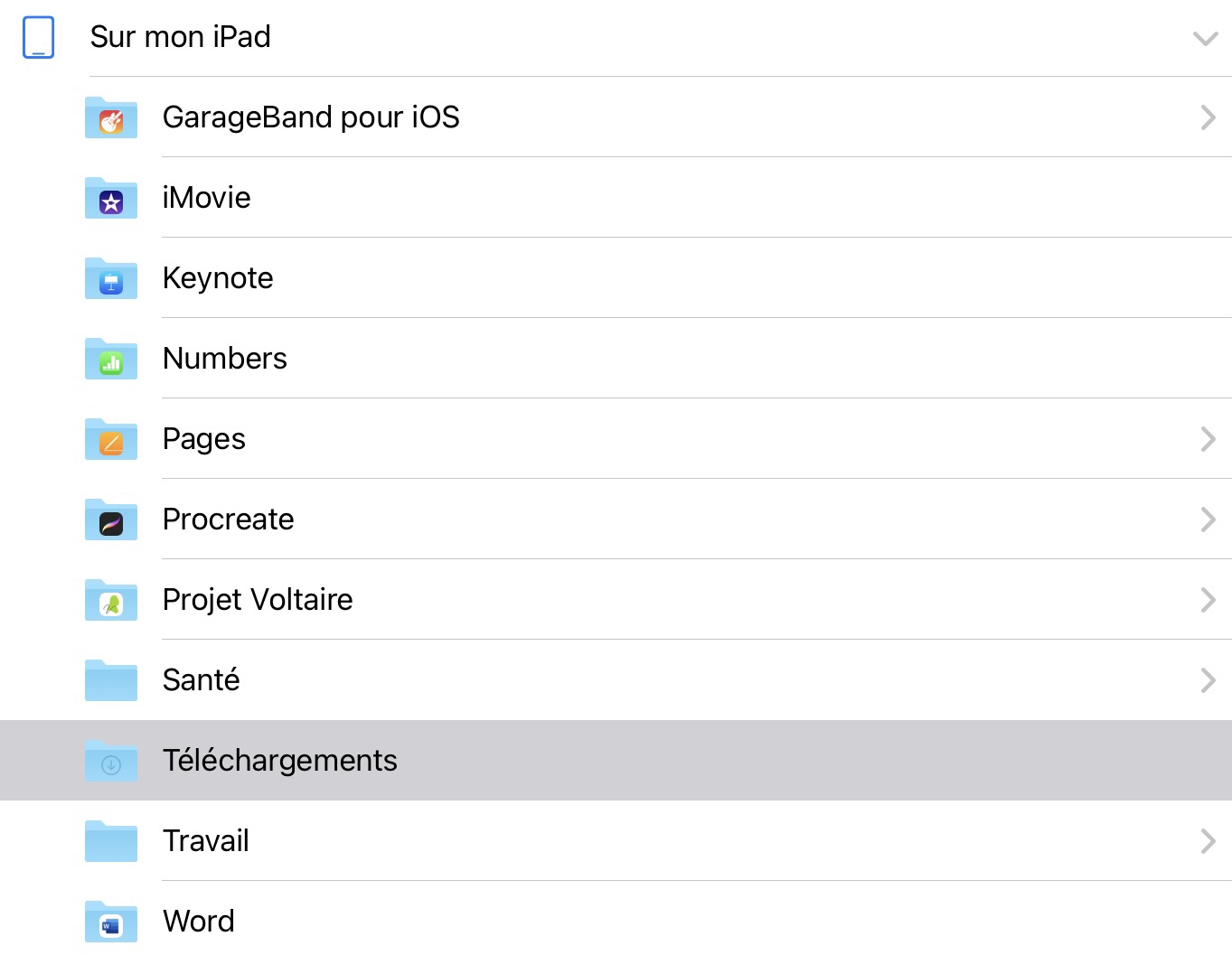Open the GarageBand folder icon
Image resolution: width=1232 pixels, height=955 pixels.
tap(111, 118)
